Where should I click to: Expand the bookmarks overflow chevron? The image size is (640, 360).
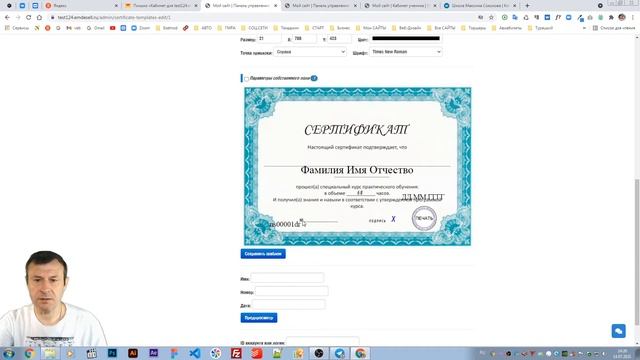pos(584,28)
